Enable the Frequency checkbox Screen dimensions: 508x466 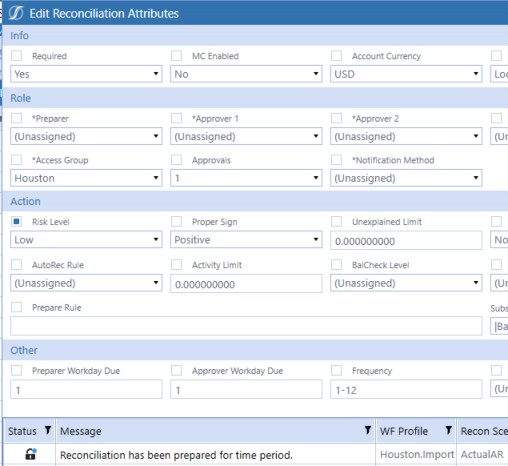click(336, 370)
